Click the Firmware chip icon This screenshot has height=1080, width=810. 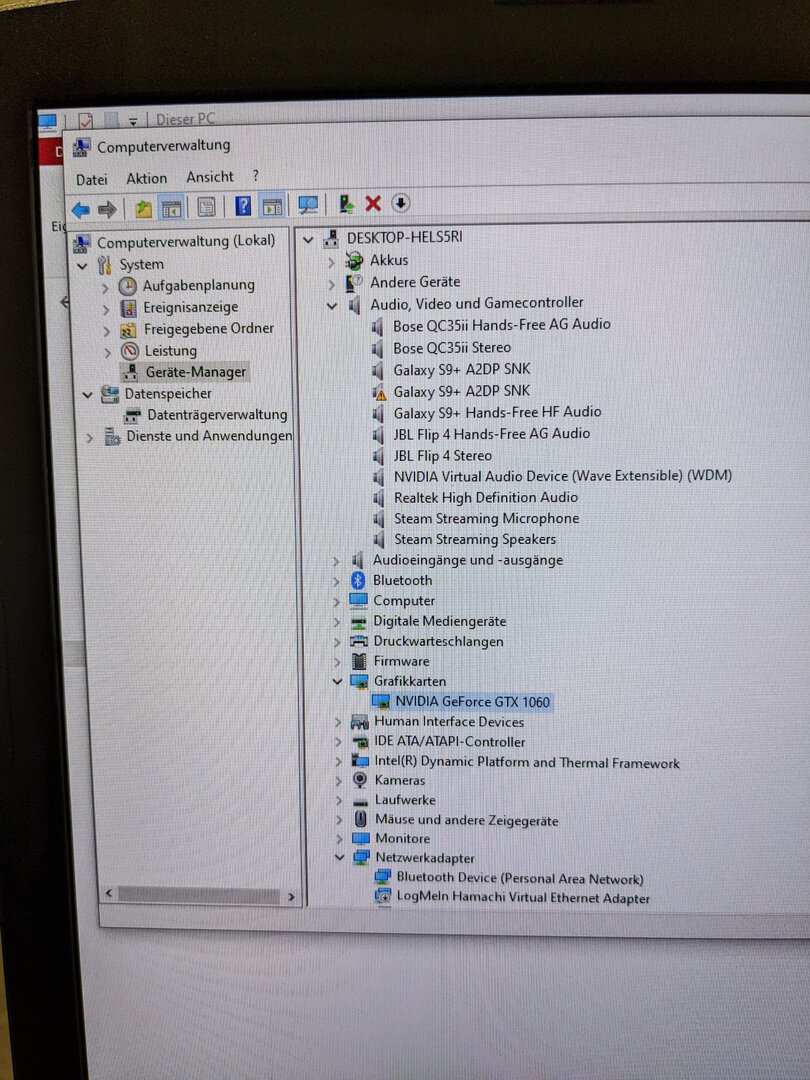[x=359, y=661]
